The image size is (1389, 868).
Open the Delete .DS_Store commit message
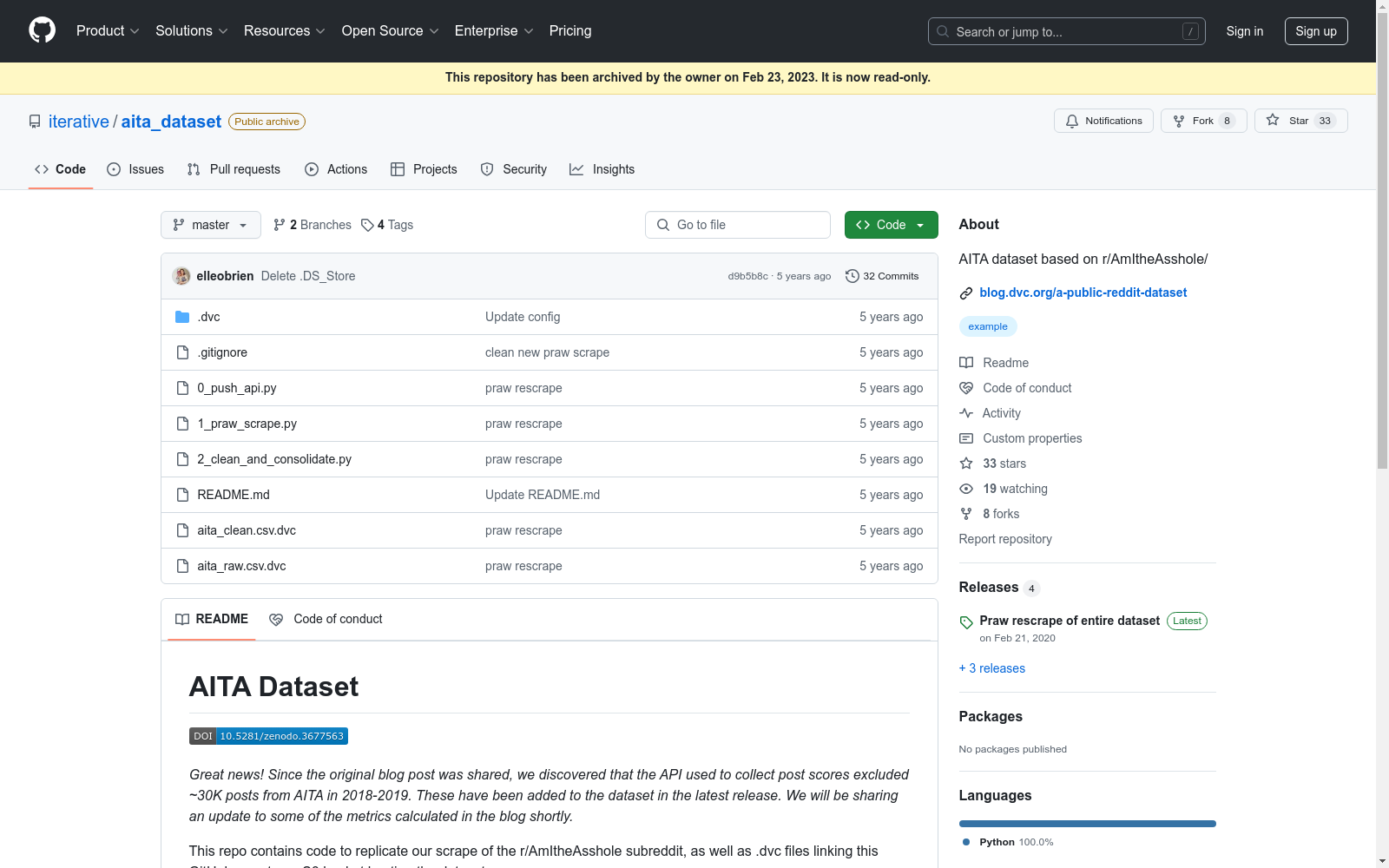click(x=308, y=276)
